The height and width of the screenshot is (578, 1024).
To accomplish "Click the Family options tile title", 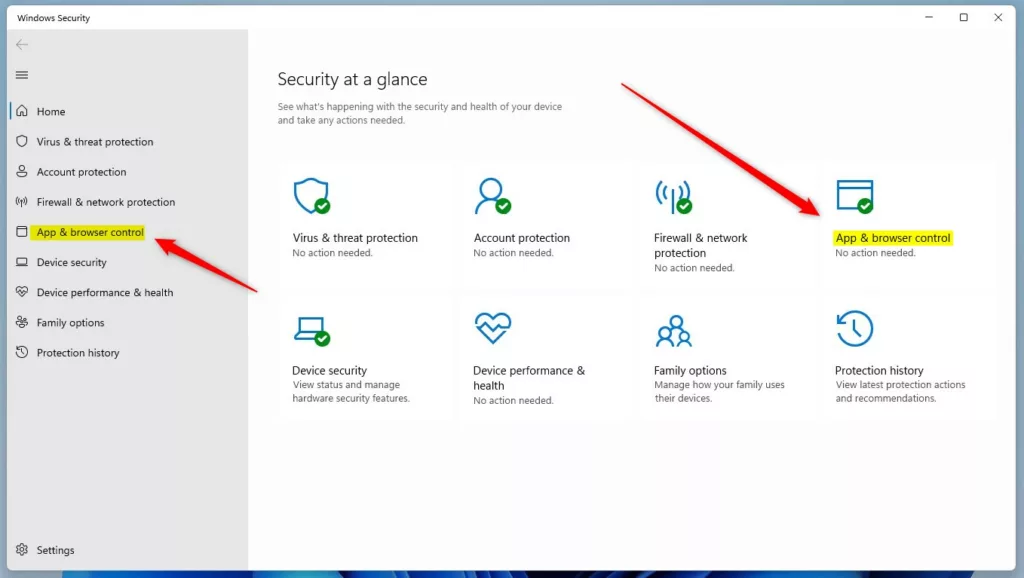I will click(x=690, y=370).
